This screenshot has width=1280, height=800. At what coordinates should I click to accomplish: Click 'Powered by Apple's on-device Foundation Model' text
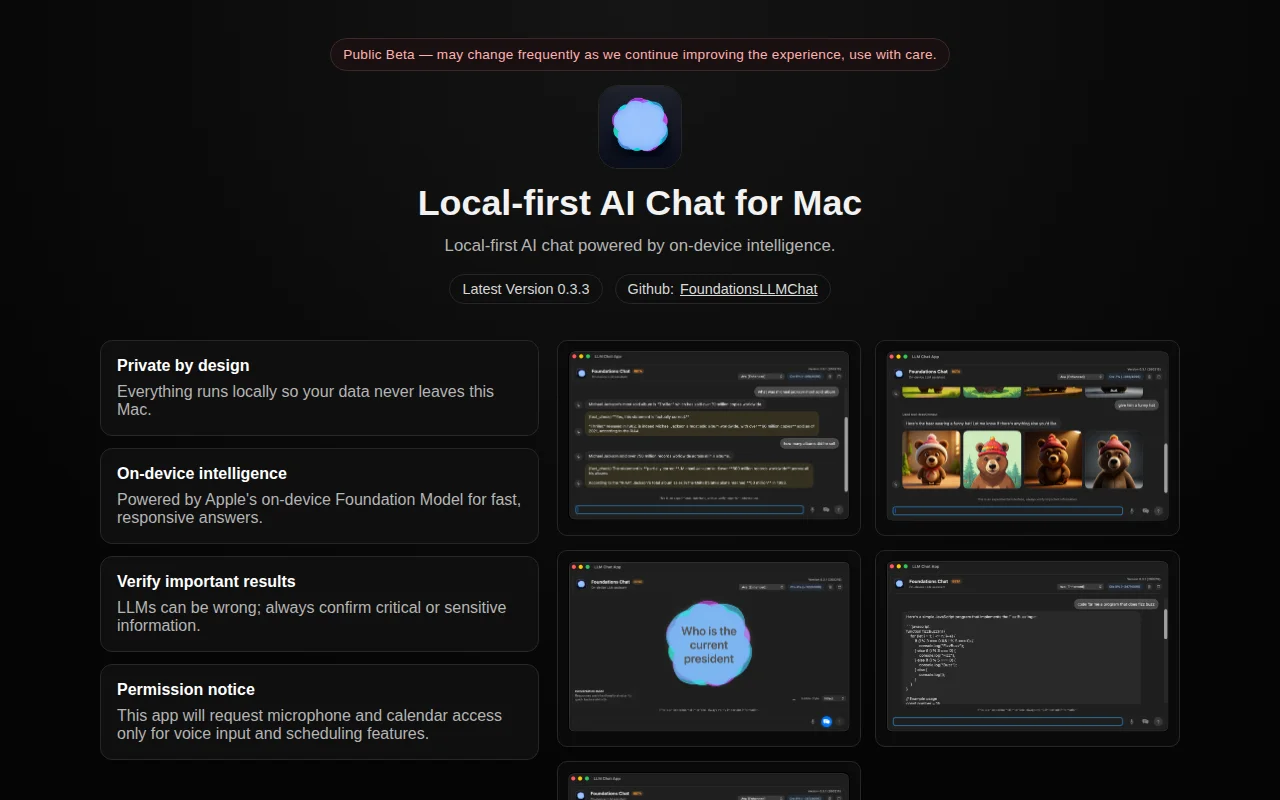click(x=319, y=508)
